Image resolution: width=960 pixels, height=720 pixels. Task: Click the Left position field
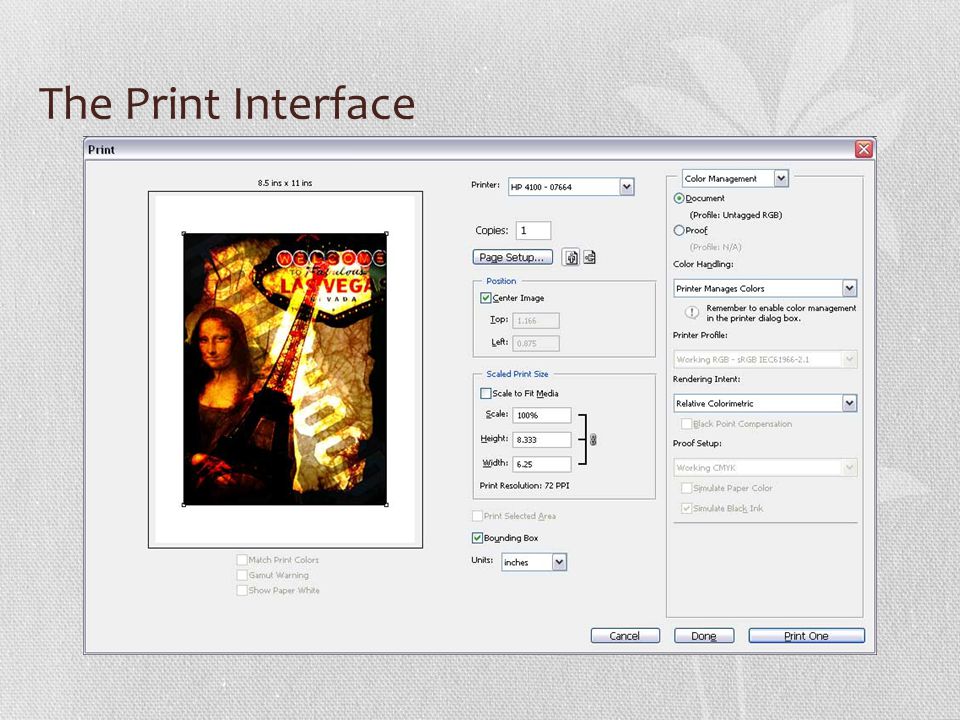536,343
